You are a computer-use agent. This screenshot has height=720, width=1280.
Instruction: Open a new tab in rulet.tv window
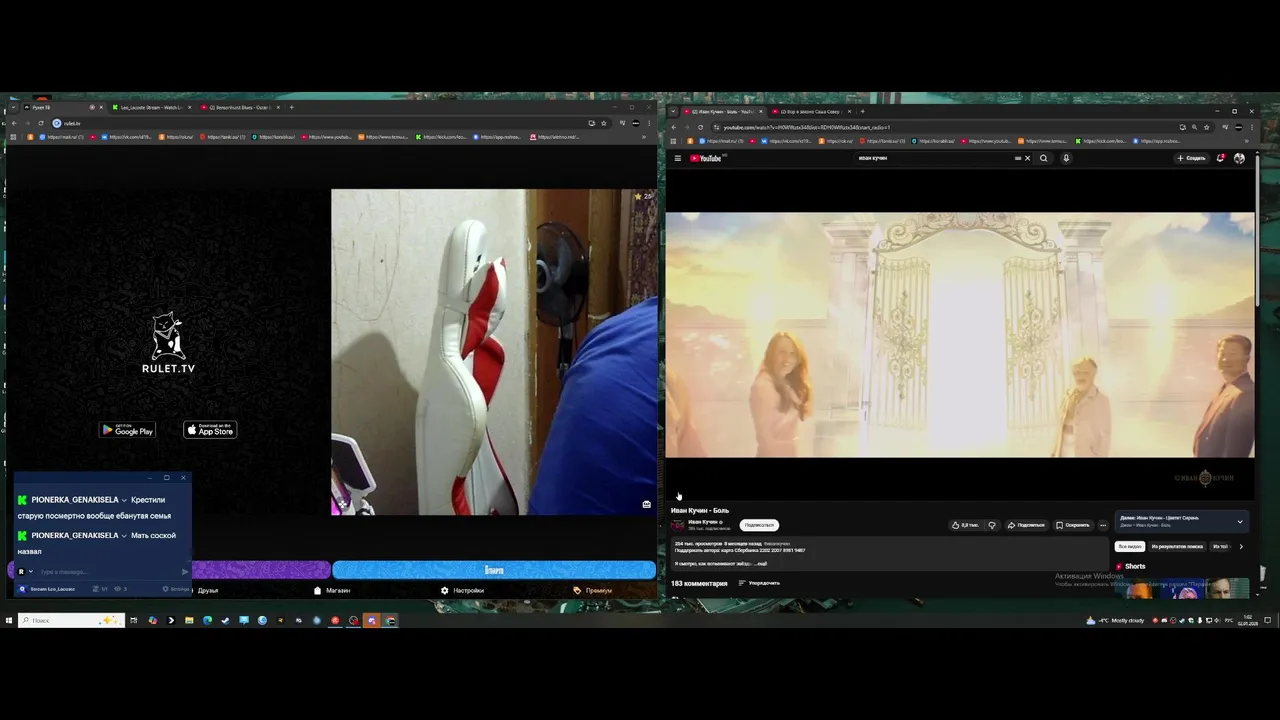click(x=291, y=107)
